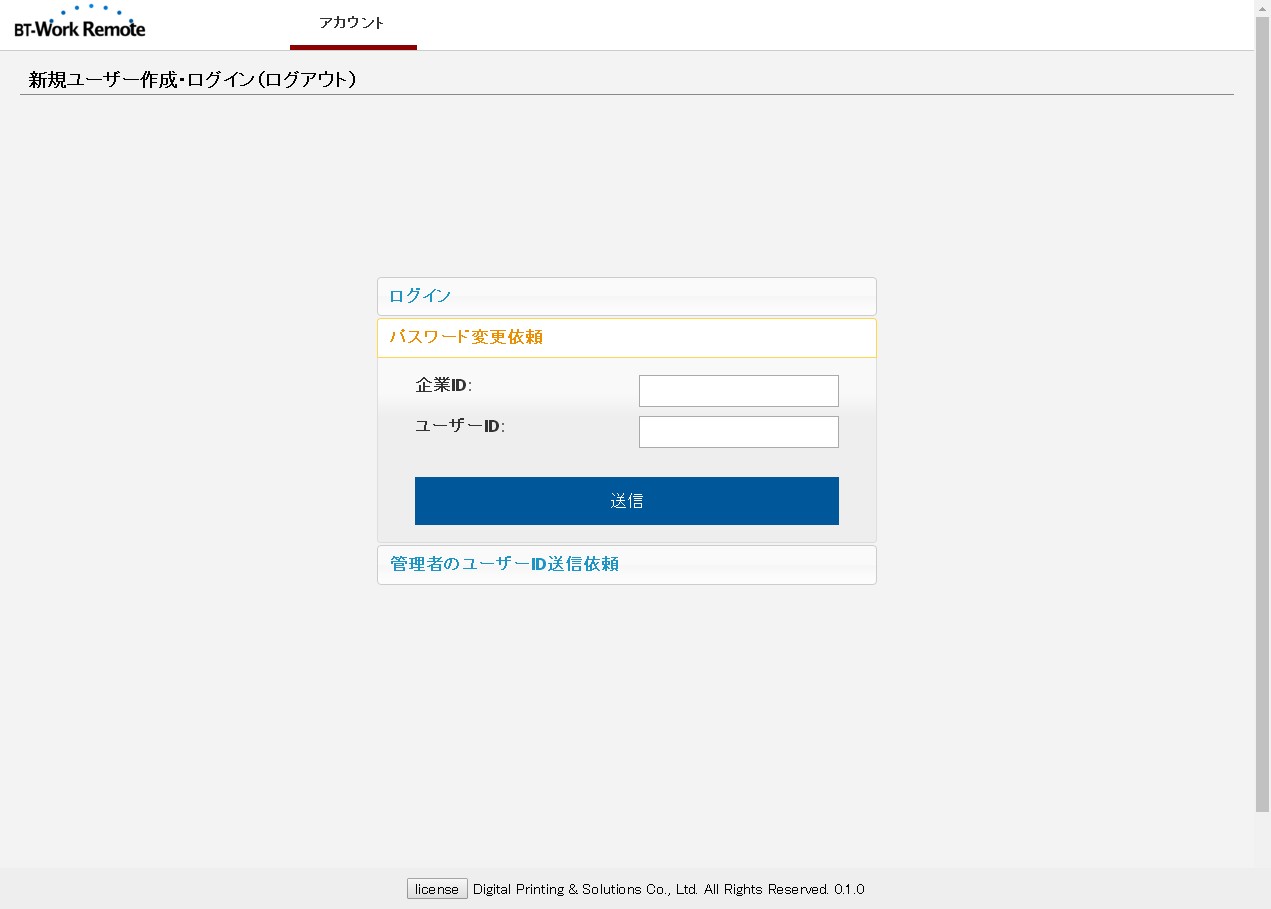1271x909 pixels.
Task: Open the アカウント tab
Action: tap(352, 24)
